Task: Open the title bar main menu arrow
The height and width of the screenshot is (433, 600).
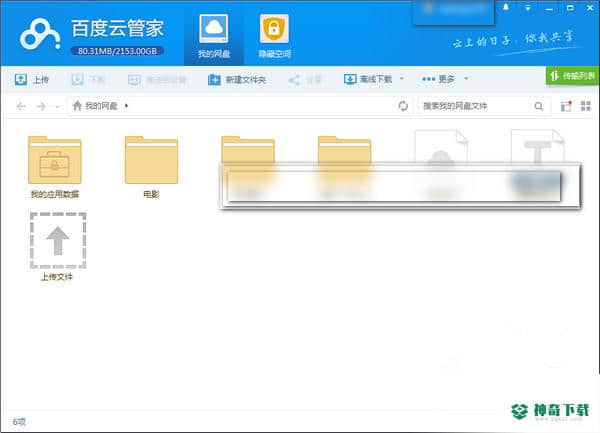Action: click(x=528, y=8)
